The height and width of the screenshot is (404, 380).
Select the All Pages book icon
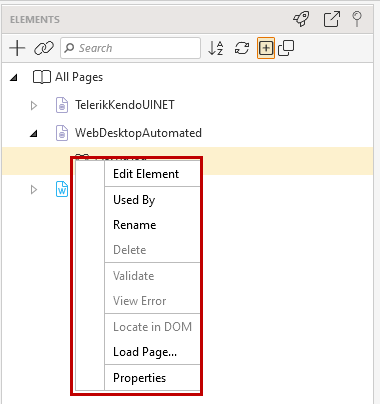tap(42, 77)
